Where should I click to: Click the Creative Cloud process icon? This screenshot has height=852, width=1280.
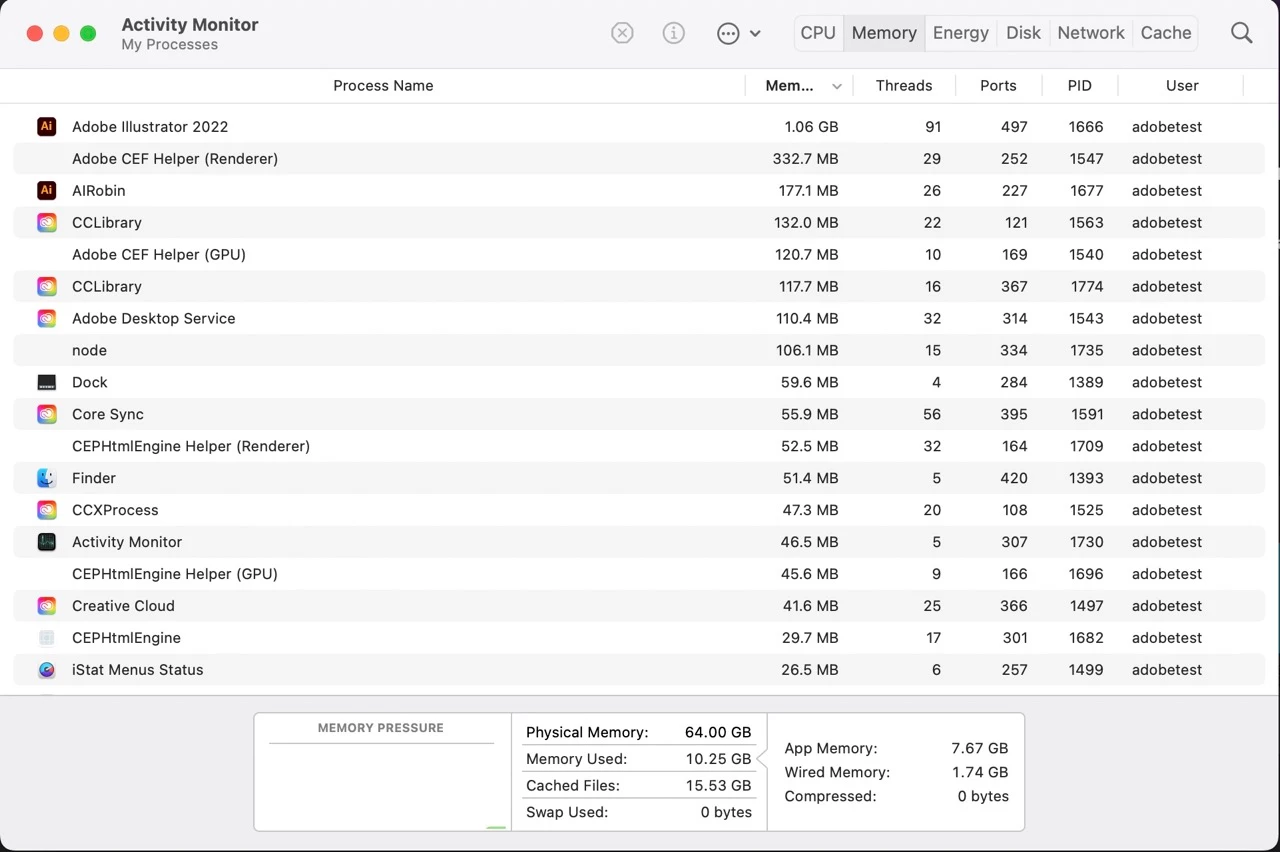[47, 607]
